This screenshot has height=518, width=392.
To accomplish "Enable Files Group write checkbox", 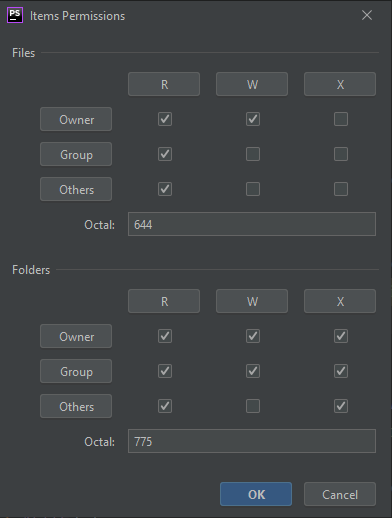I will 253,154.
